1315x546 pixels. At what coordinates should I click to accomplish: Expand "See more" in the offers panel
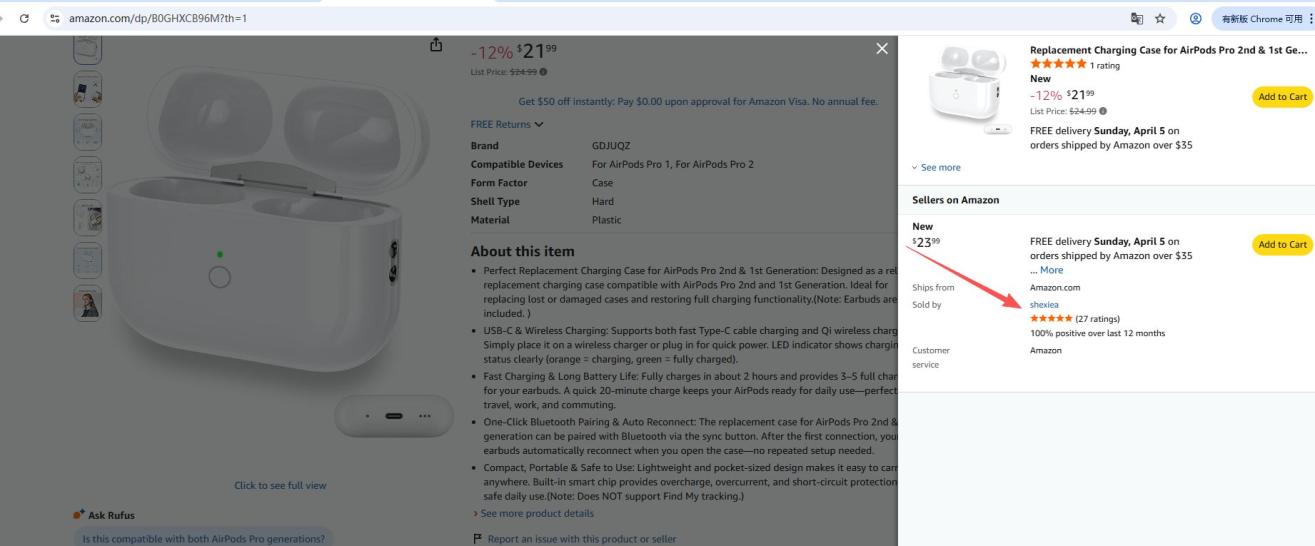pyautogui.click(x=936, y=167)
